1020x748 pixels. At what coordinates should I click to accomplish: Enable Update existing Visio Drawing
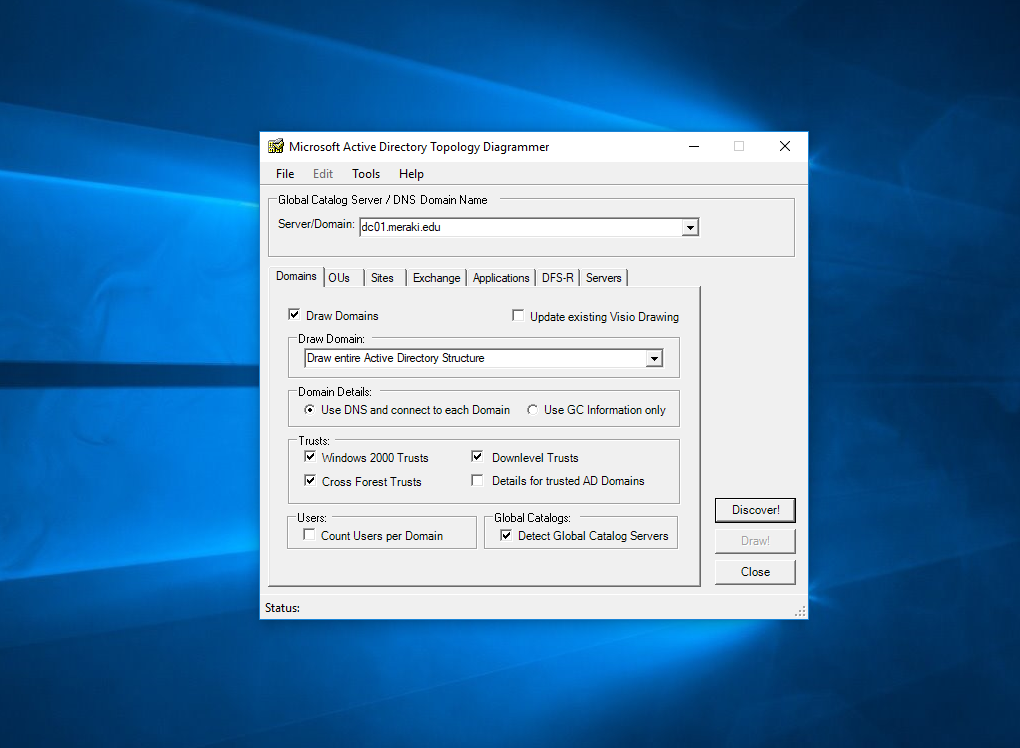[518, 315]
